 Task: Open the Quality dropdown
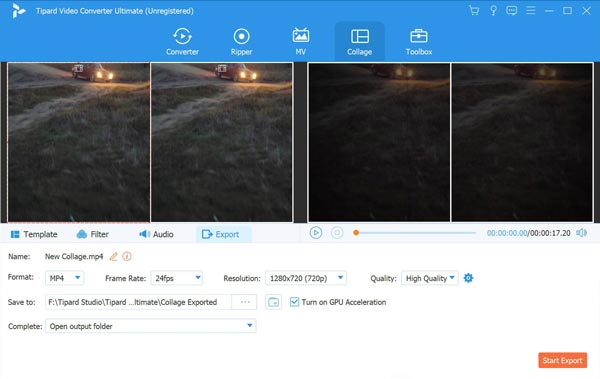coord(429,278)
